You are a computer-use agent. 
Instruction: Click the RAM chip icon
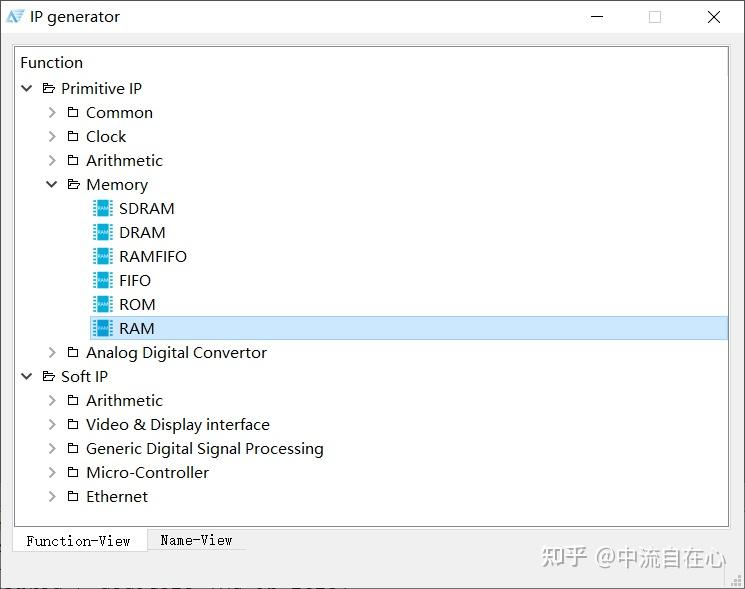(102, 328)
